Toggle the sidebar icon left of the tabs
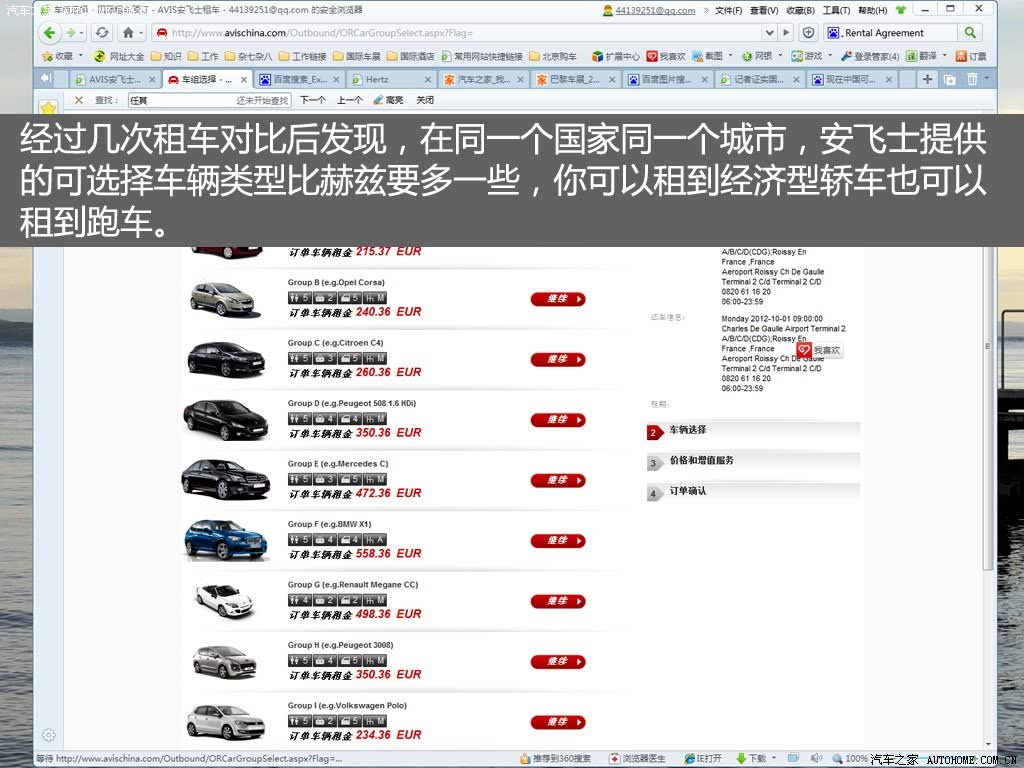Image resolution: width=1024 pixels, height=768 pixels. 46,78
